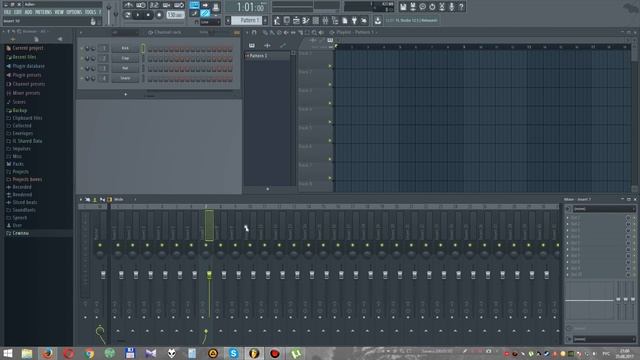Click the next-pattern arrow right of Pattern 1

point(265,20)
